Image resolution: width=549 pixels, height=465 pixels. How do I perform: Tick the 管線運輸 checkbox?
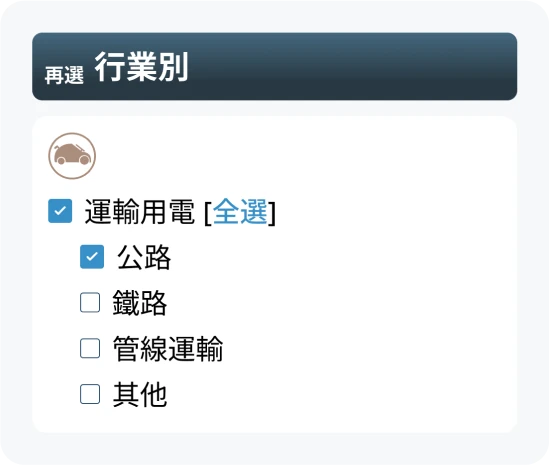tap(90, 348)
